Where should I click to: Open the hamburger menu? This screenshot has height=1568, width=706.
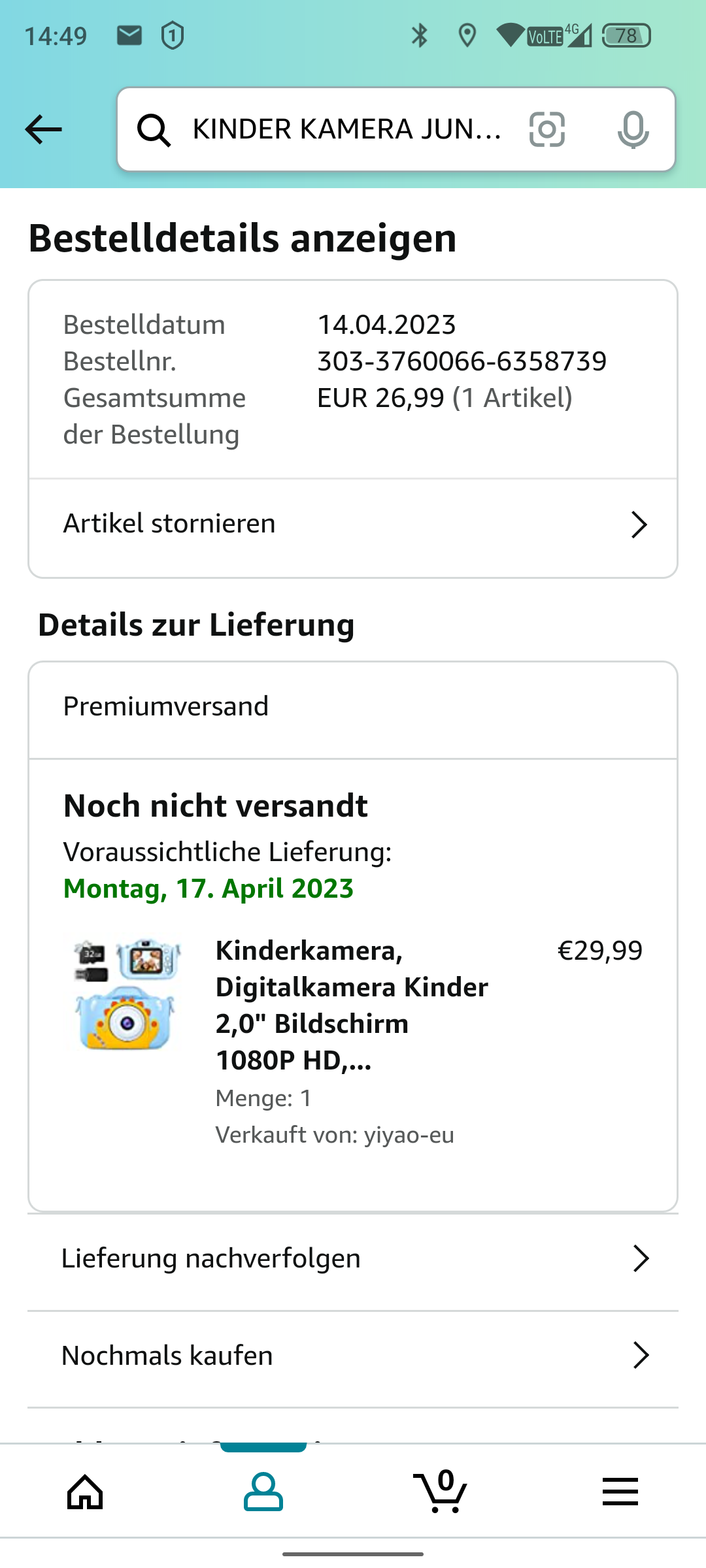coord(620,1492)
